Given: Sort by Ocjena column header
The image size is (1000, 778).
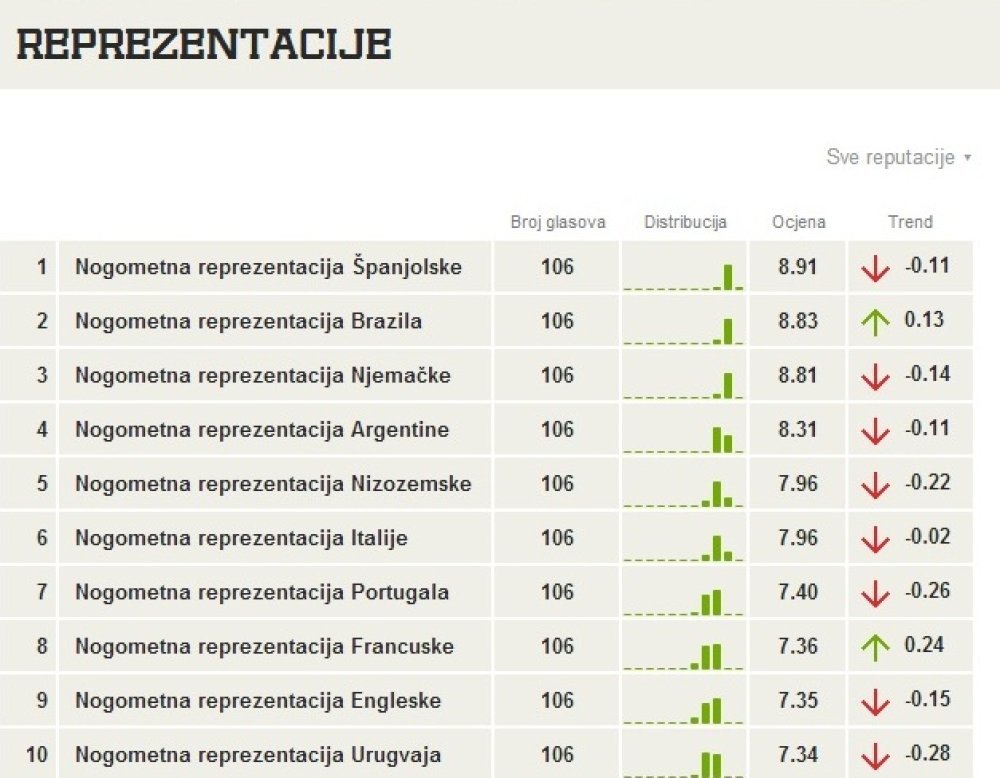Looking at the screenshot, I should click(x=798, y=222).
